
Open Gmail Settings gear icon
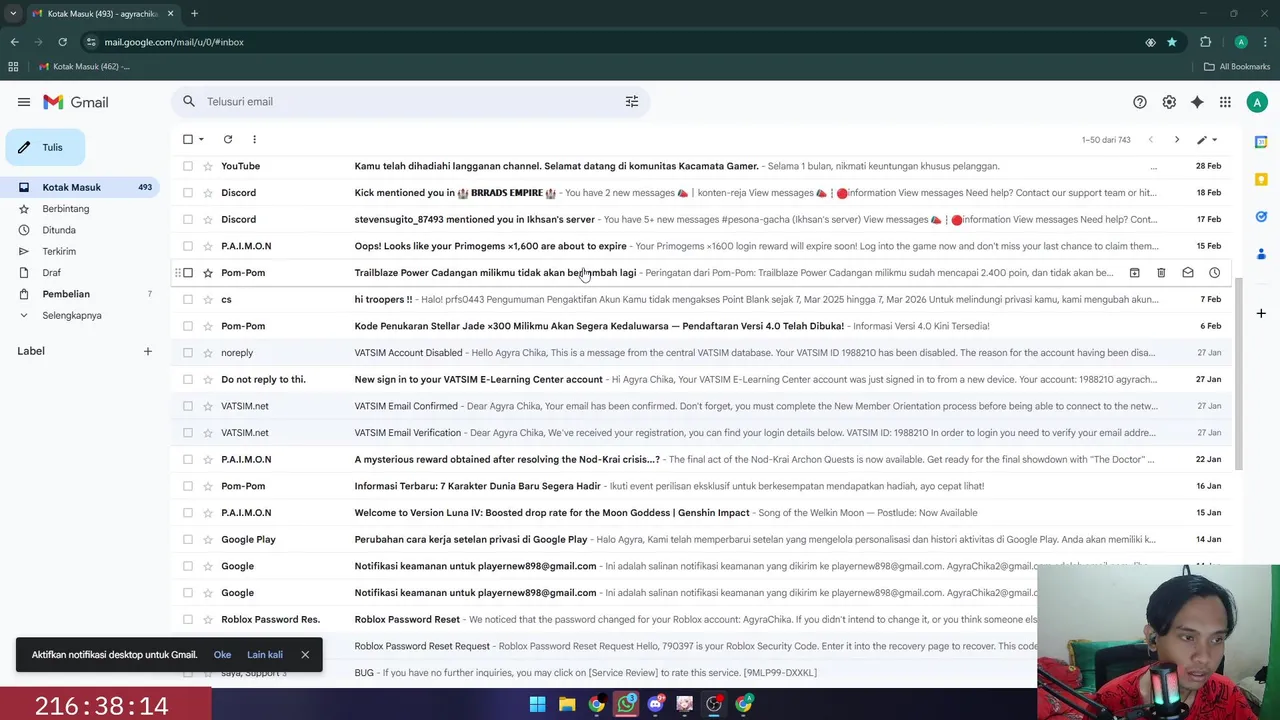point(1169,102)
